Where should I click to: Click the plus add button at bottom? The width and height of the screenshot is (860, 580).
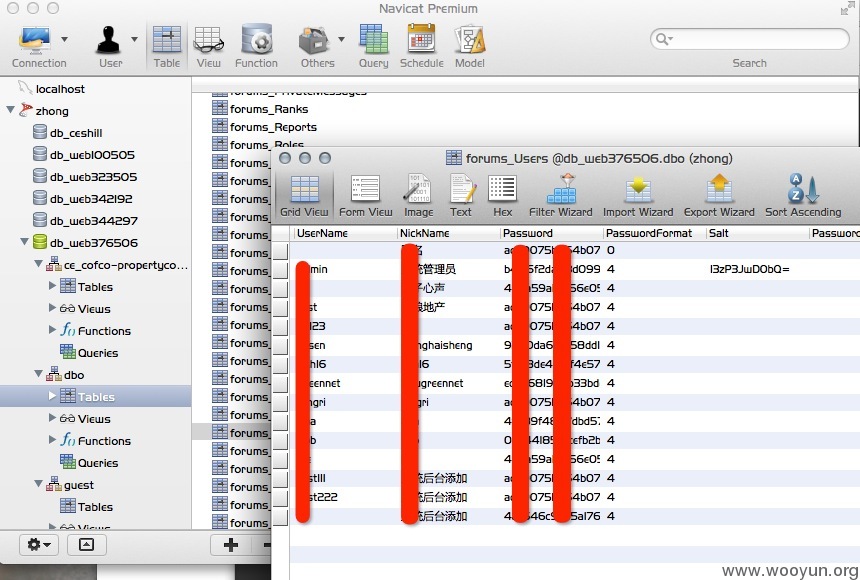coord(231,544)
